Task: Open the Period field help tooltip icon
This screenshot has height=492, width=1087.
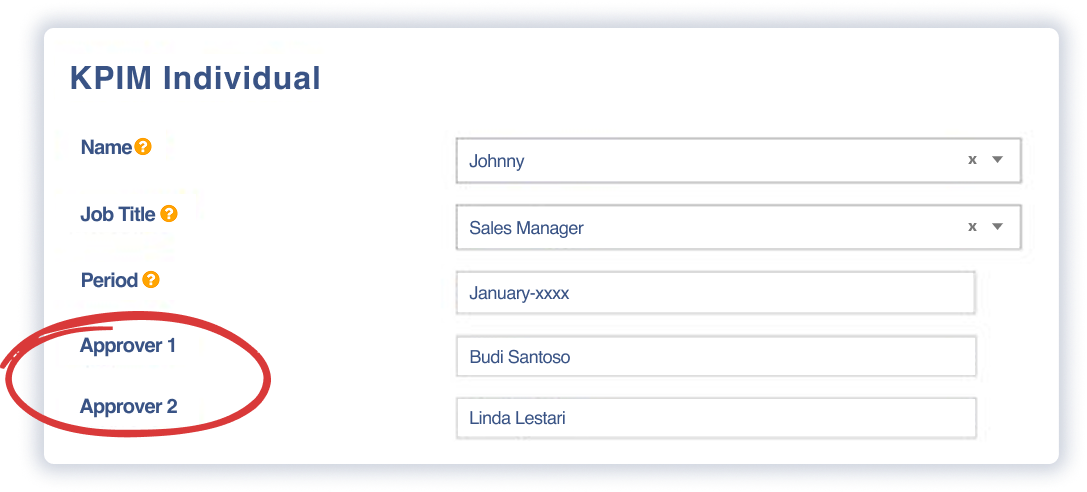Action: [x=151, y=280]
